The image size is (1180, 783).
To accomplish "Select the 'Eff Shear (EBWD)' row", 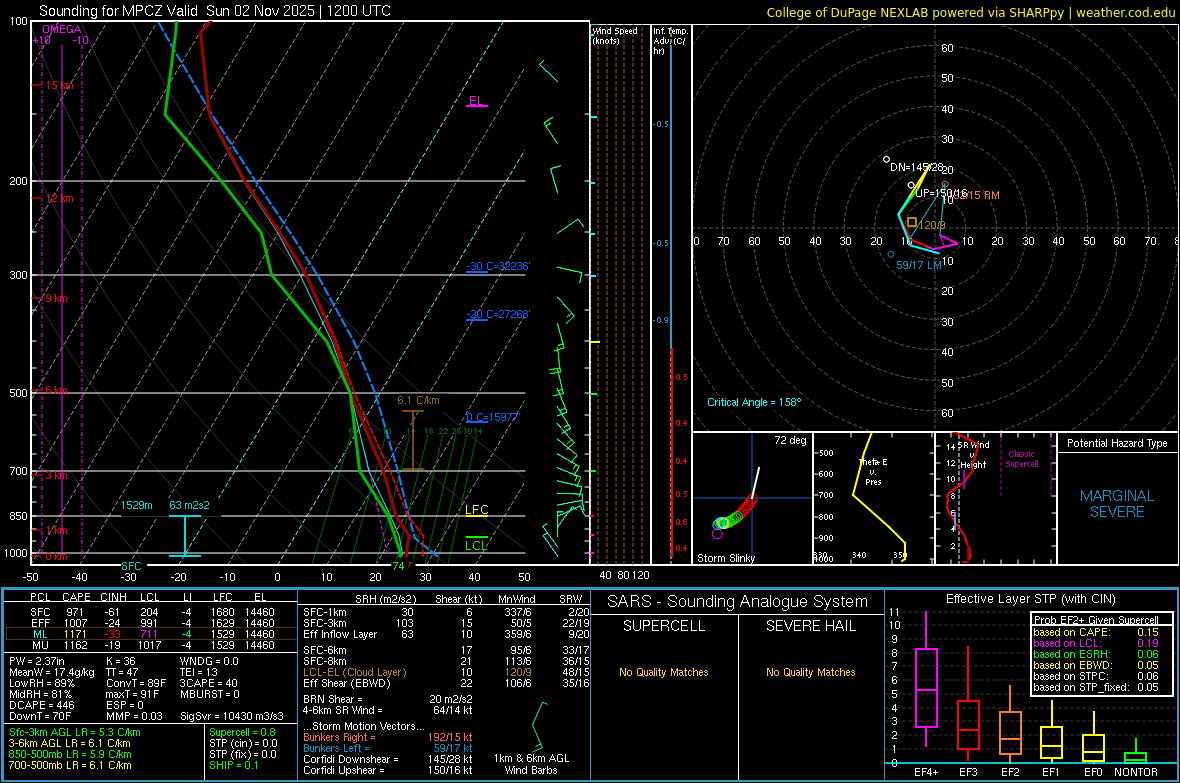I will point(446,684).
